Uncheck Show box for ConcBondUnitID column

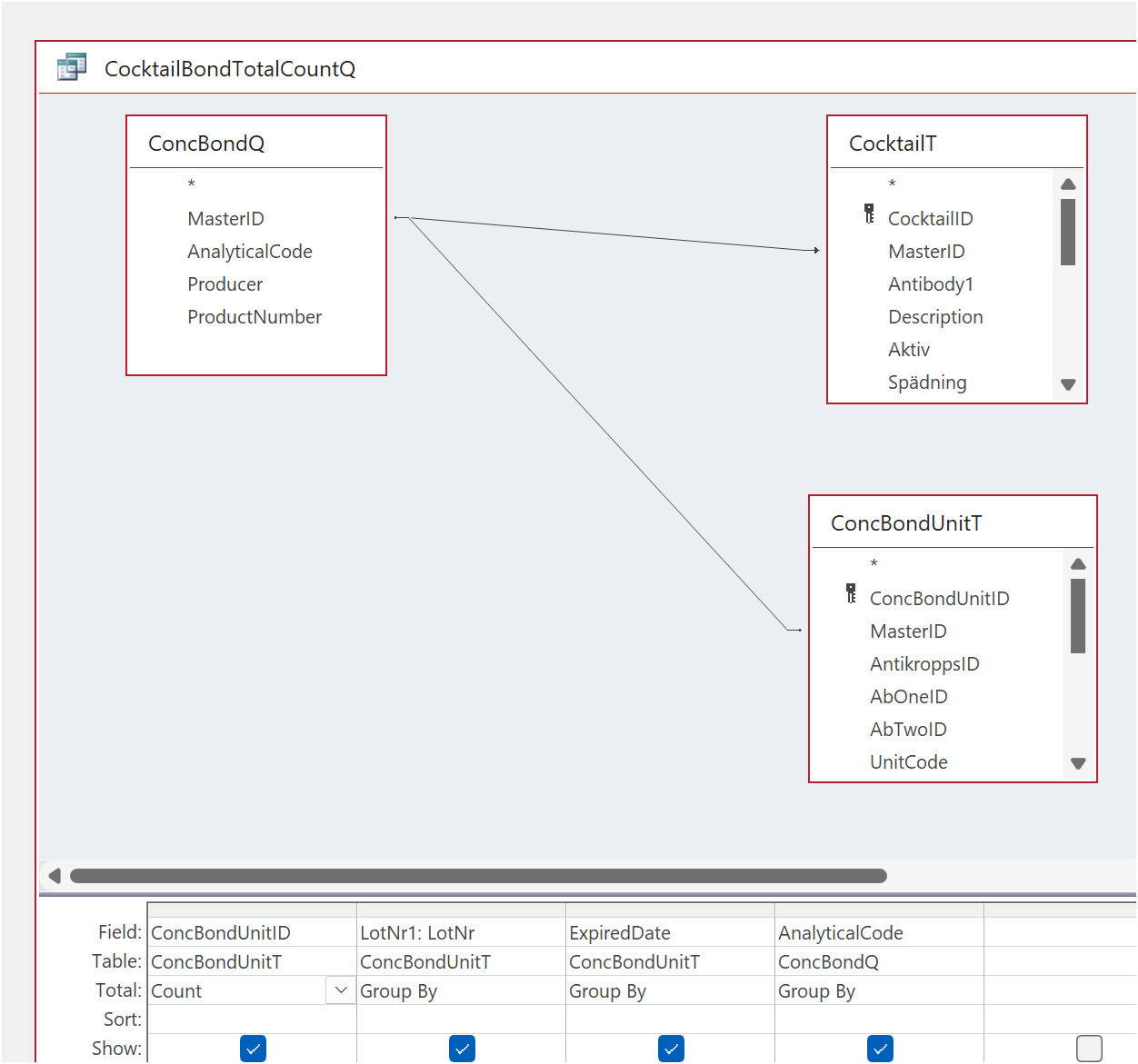253,1049
